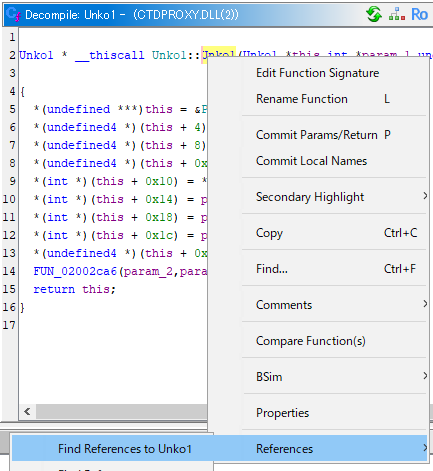This screenshot has width=433, height=471.
Task: Click 0x10 offset on line 9
Action: tap(159, 181)
